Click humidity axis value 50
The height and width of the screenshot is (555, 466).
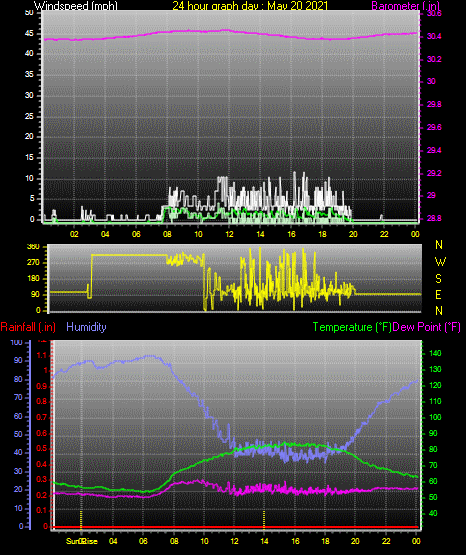click(18, 434)
